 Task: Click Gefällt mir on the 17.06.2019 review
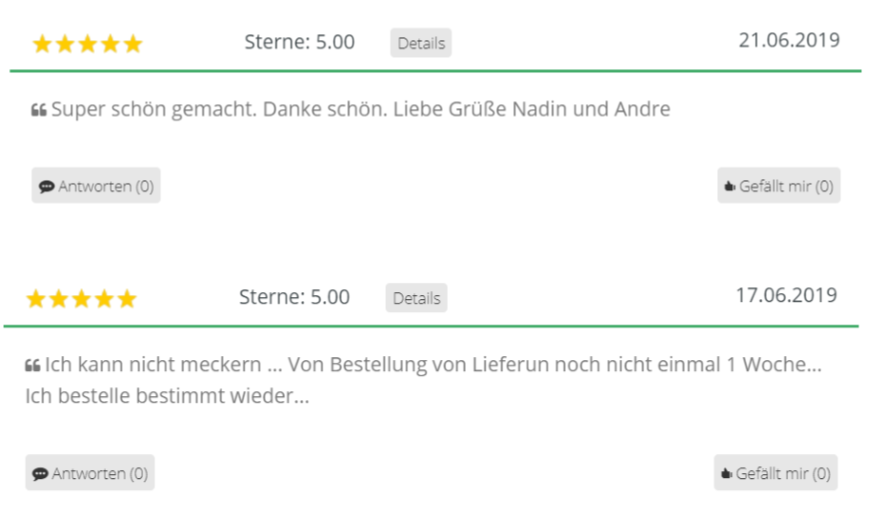[x=776, y=473]
